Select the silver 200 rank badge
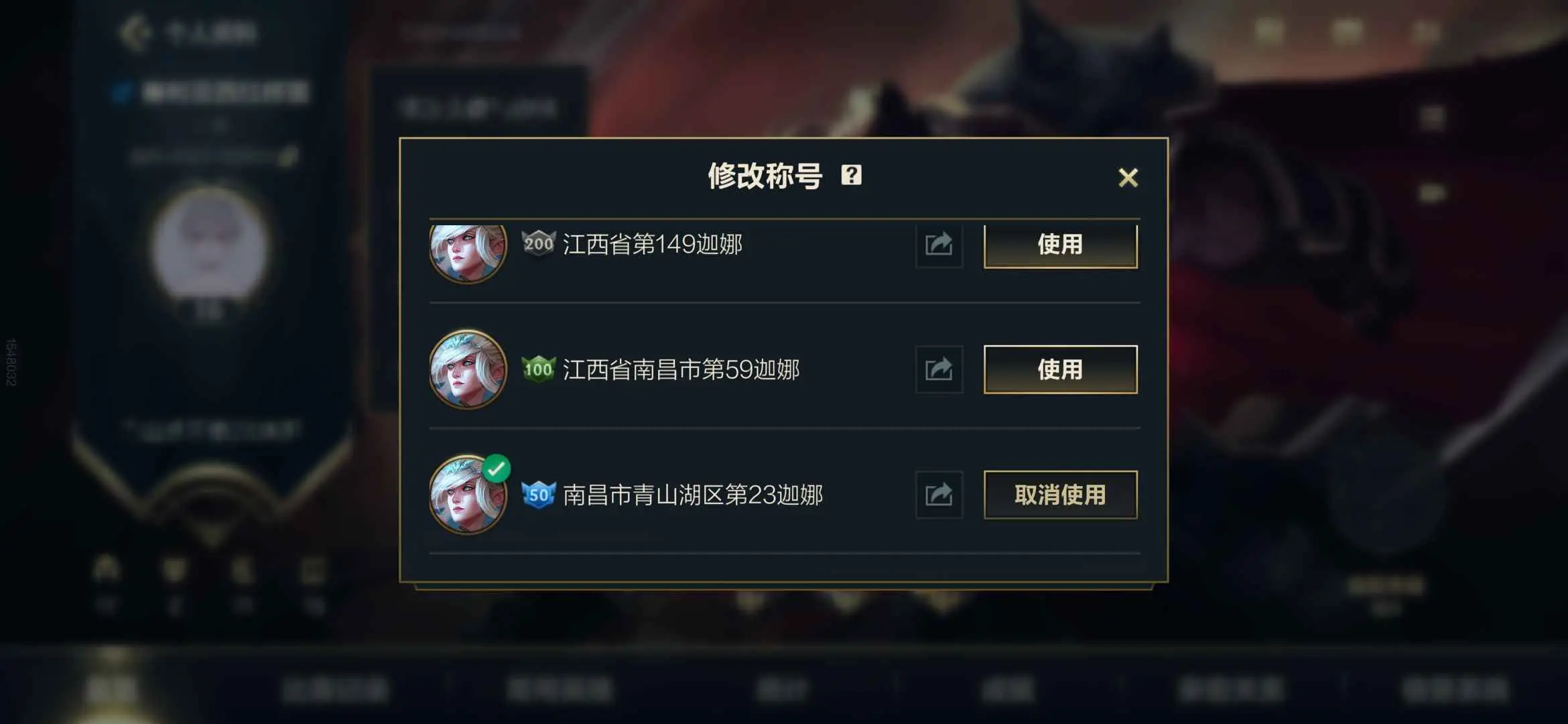Viewport: 1568px width, 724px height. point(539,243)
